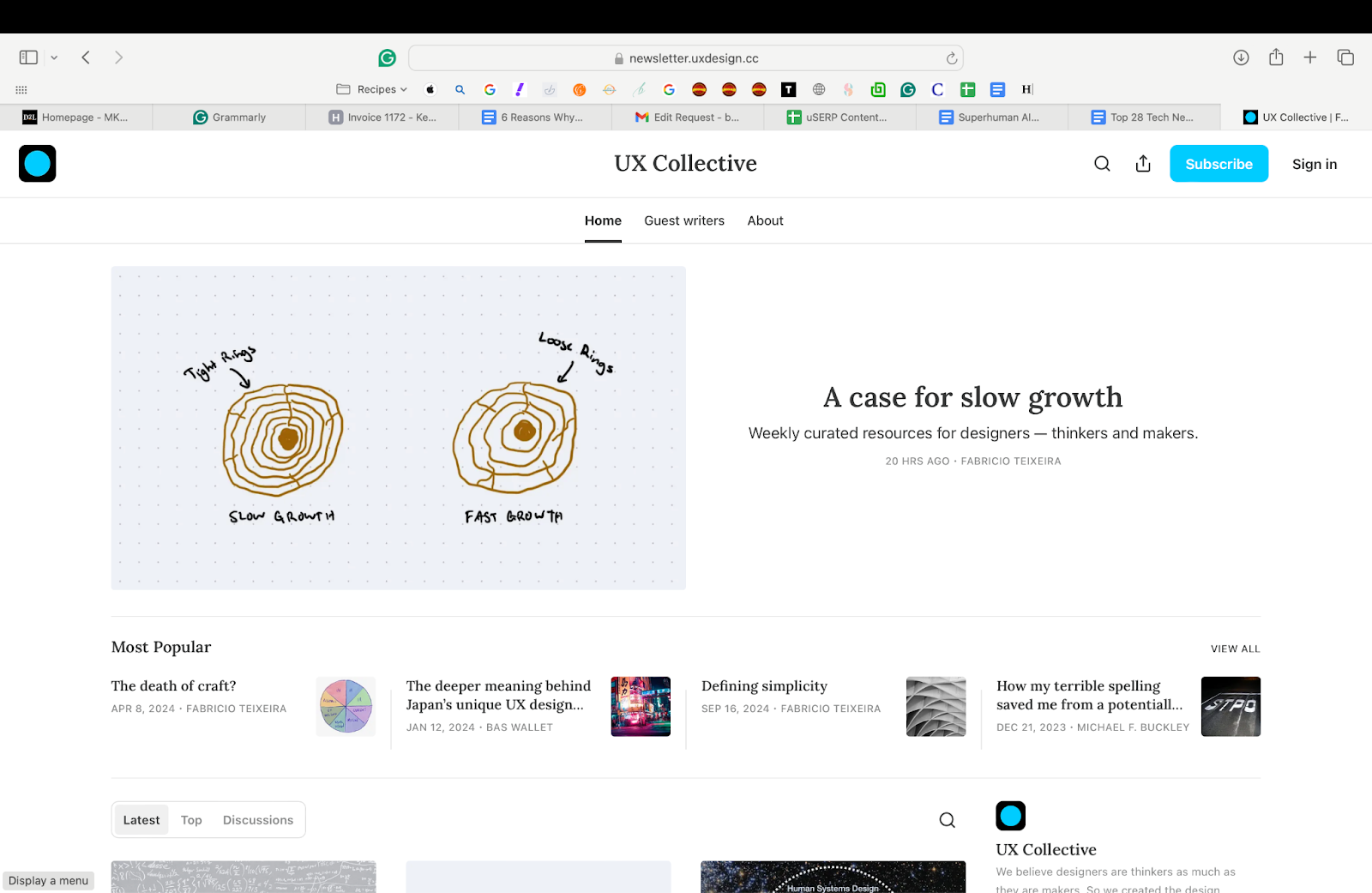1372x893 pixels.
Task: Open the orange swirl bookmark icon
Action: tap(580, 89)
